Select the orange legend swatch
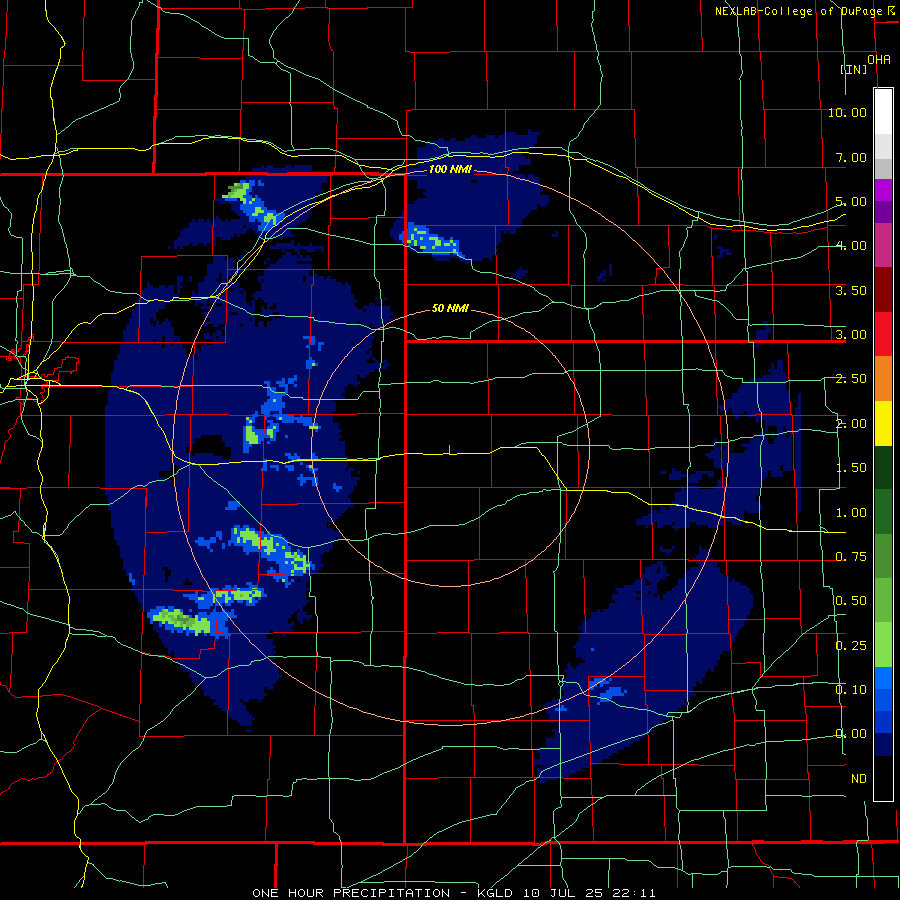This screenshot has width=900, height=900. click(x=883, y=378)
